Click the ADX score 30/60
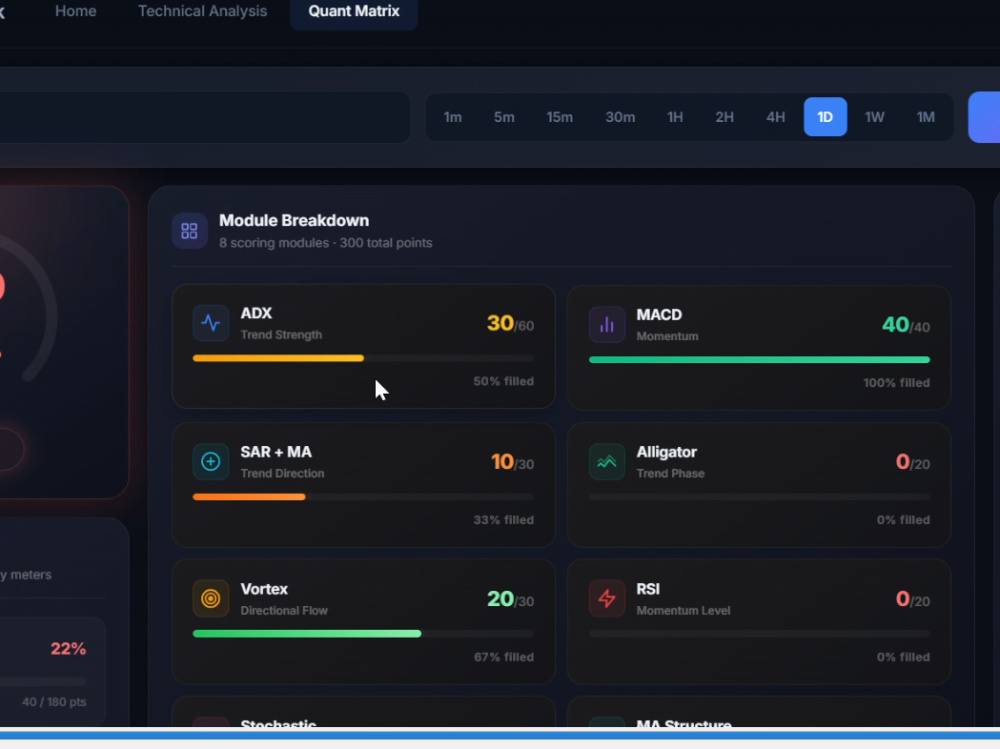 click(510, 323)
